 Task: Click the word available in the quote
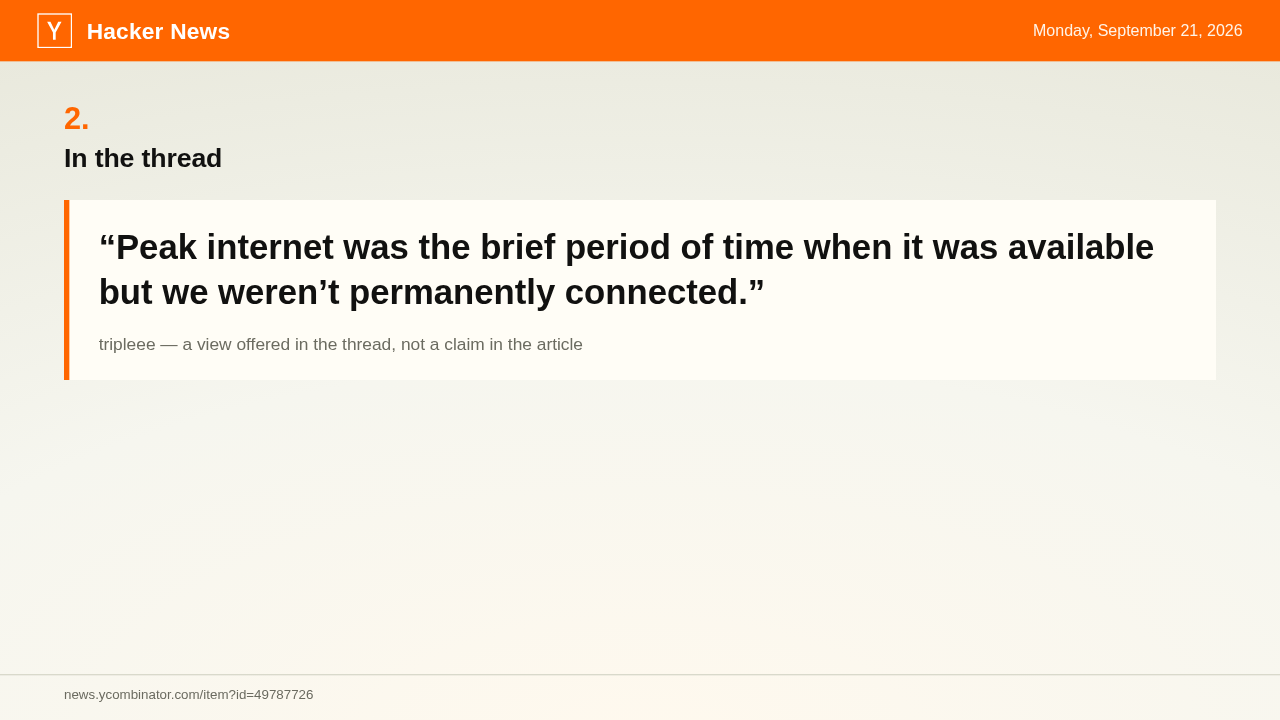coord(1081,247)
